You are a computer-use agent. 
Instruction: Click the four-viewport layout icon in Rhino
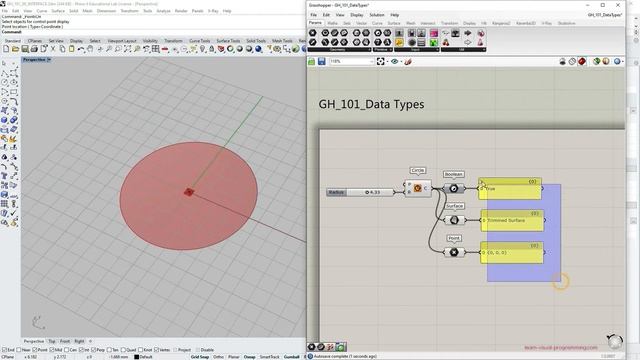click(x=156, y=49)
